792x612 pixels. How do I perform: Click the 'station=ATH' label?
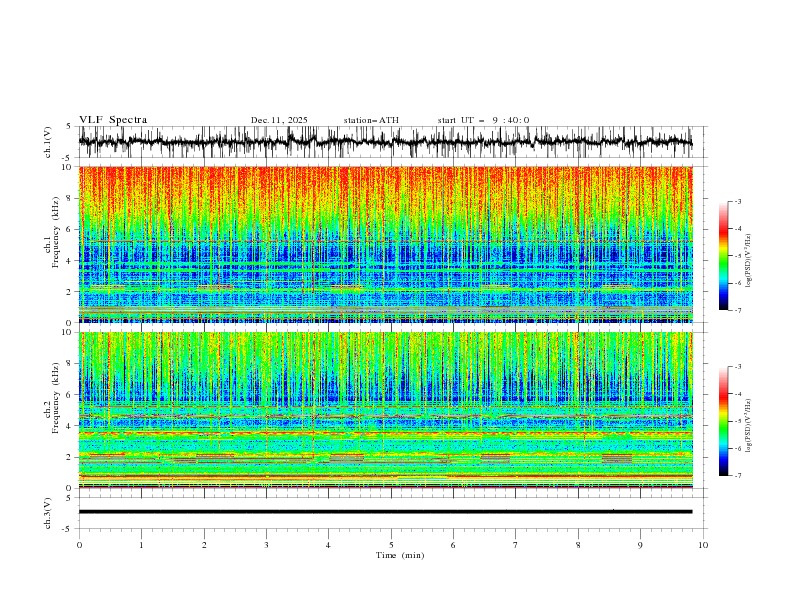point(371,120)
